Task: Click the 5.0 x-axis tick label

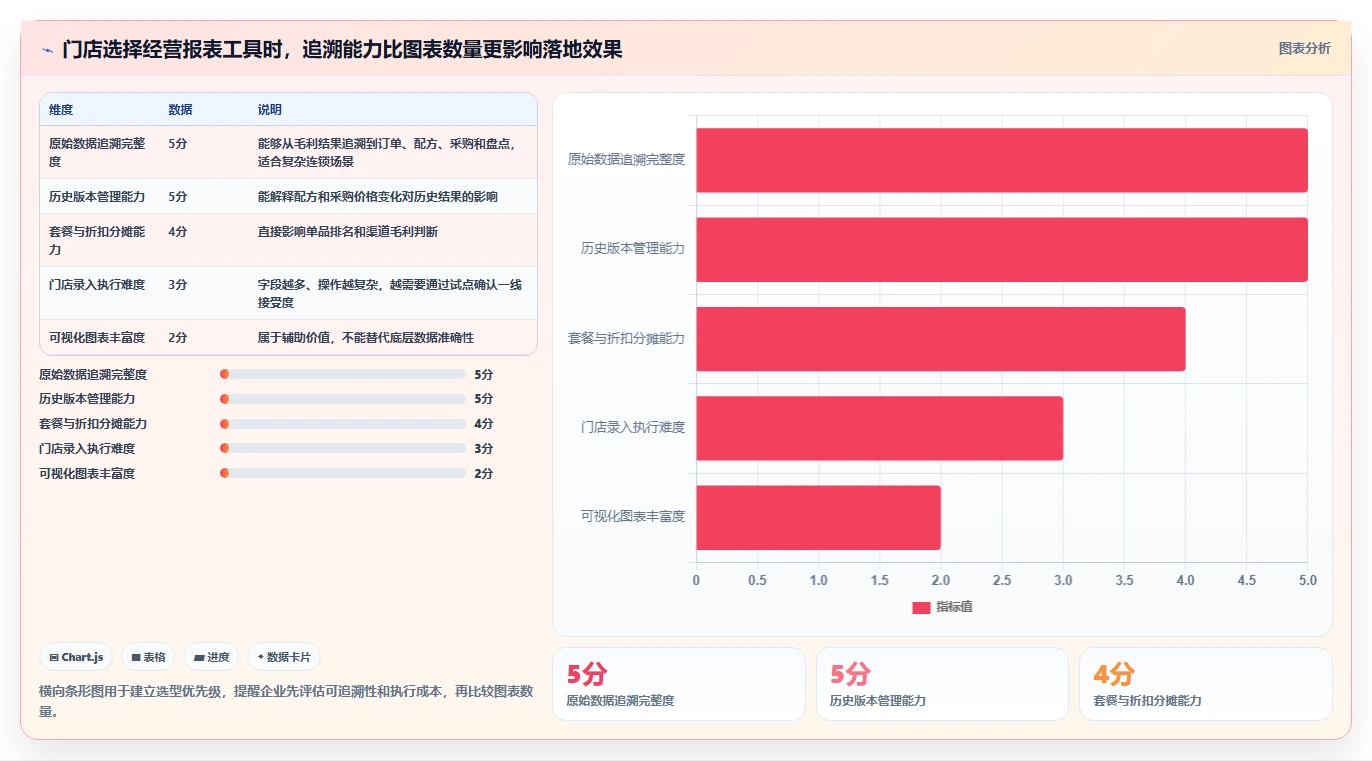Action: pos(1307,581)
